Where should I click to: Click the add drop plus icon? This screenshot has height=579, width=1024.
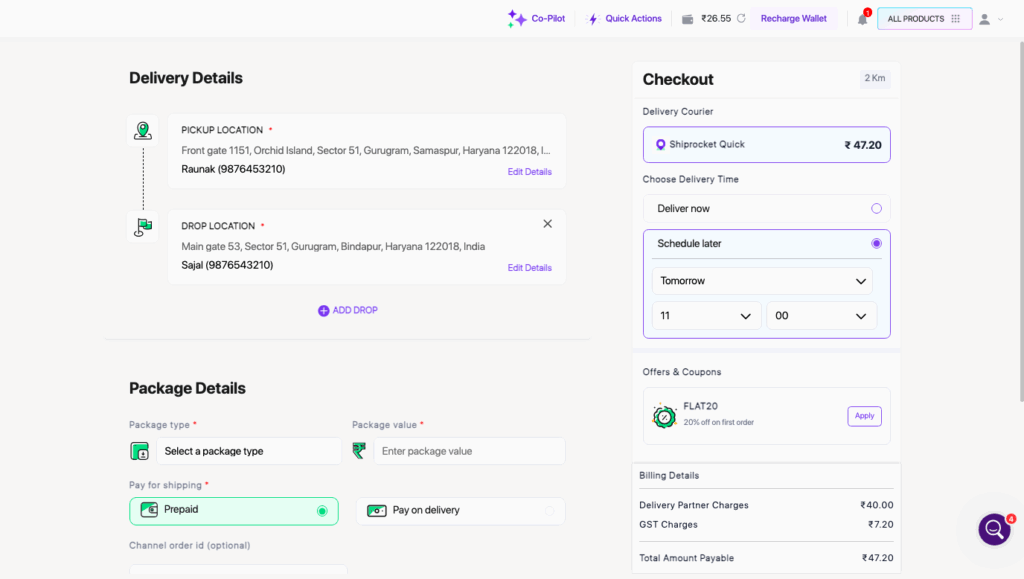(323, 311)
